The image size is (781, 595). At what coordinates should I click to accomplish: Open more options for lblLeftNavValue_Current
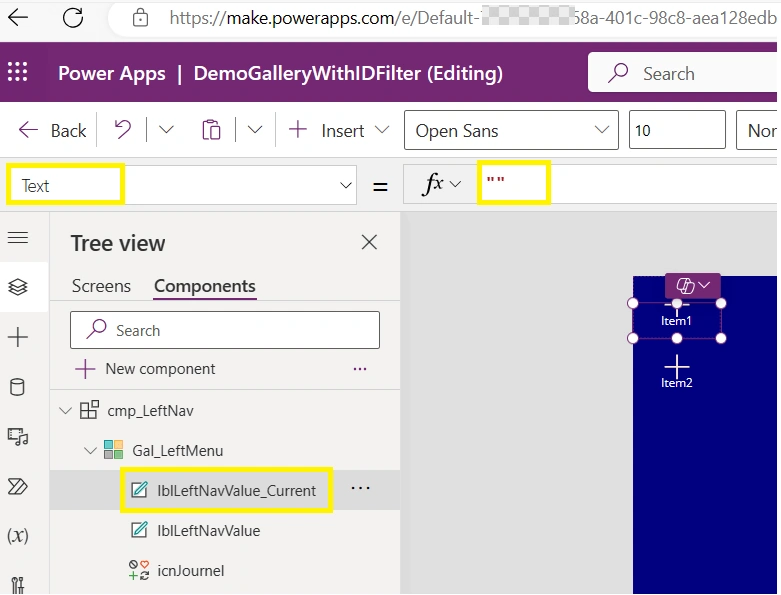tap(360, 488)
